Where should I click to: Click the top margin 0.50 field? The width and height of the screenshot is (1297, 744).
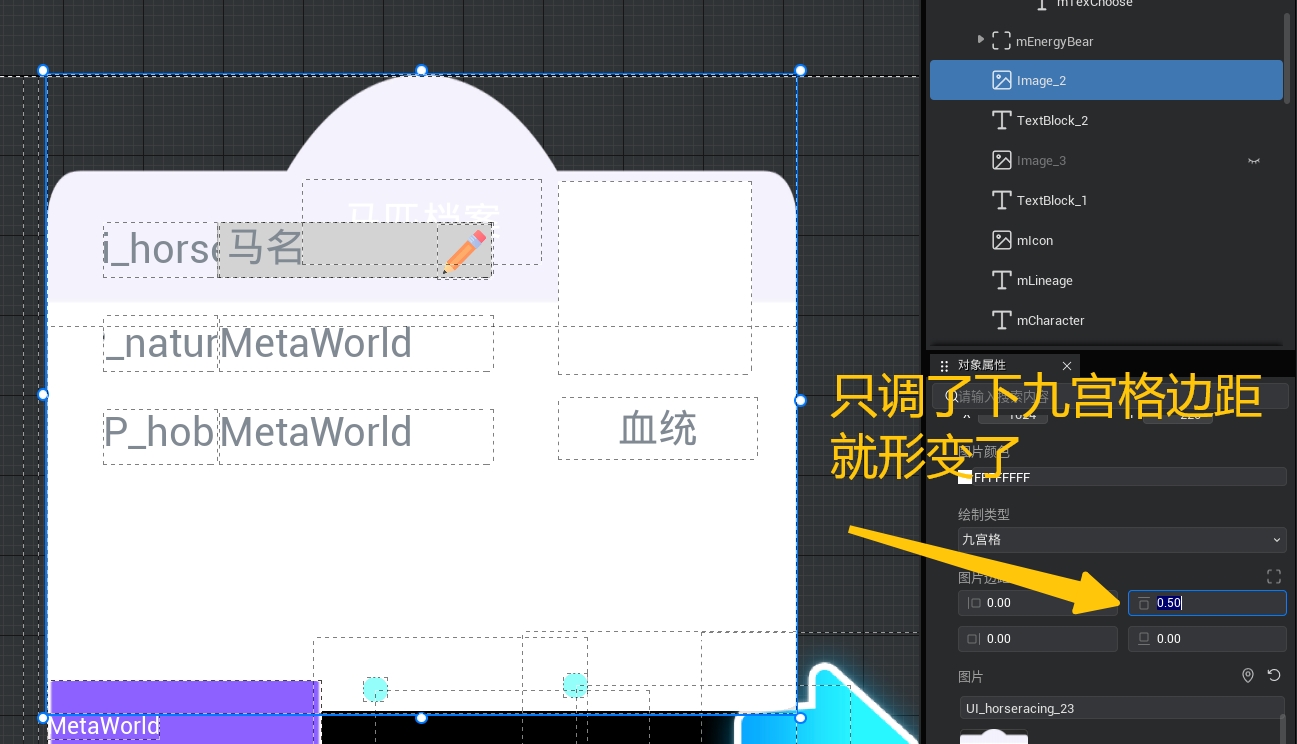click(x=1207, y=603)
